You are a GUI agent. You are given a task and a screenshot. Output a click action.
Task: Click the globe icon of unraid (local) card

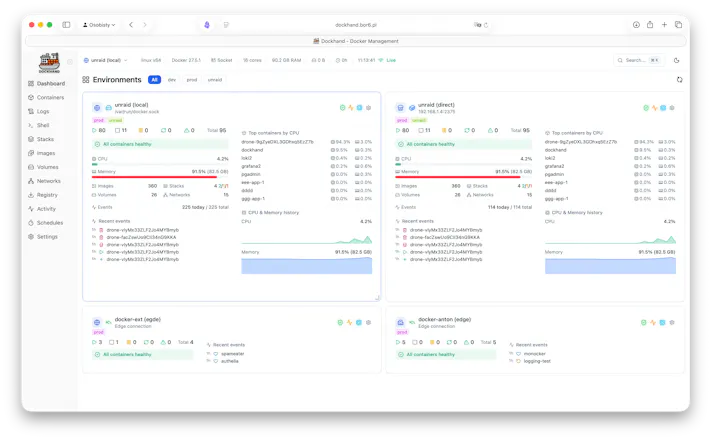tap(97, 108)
